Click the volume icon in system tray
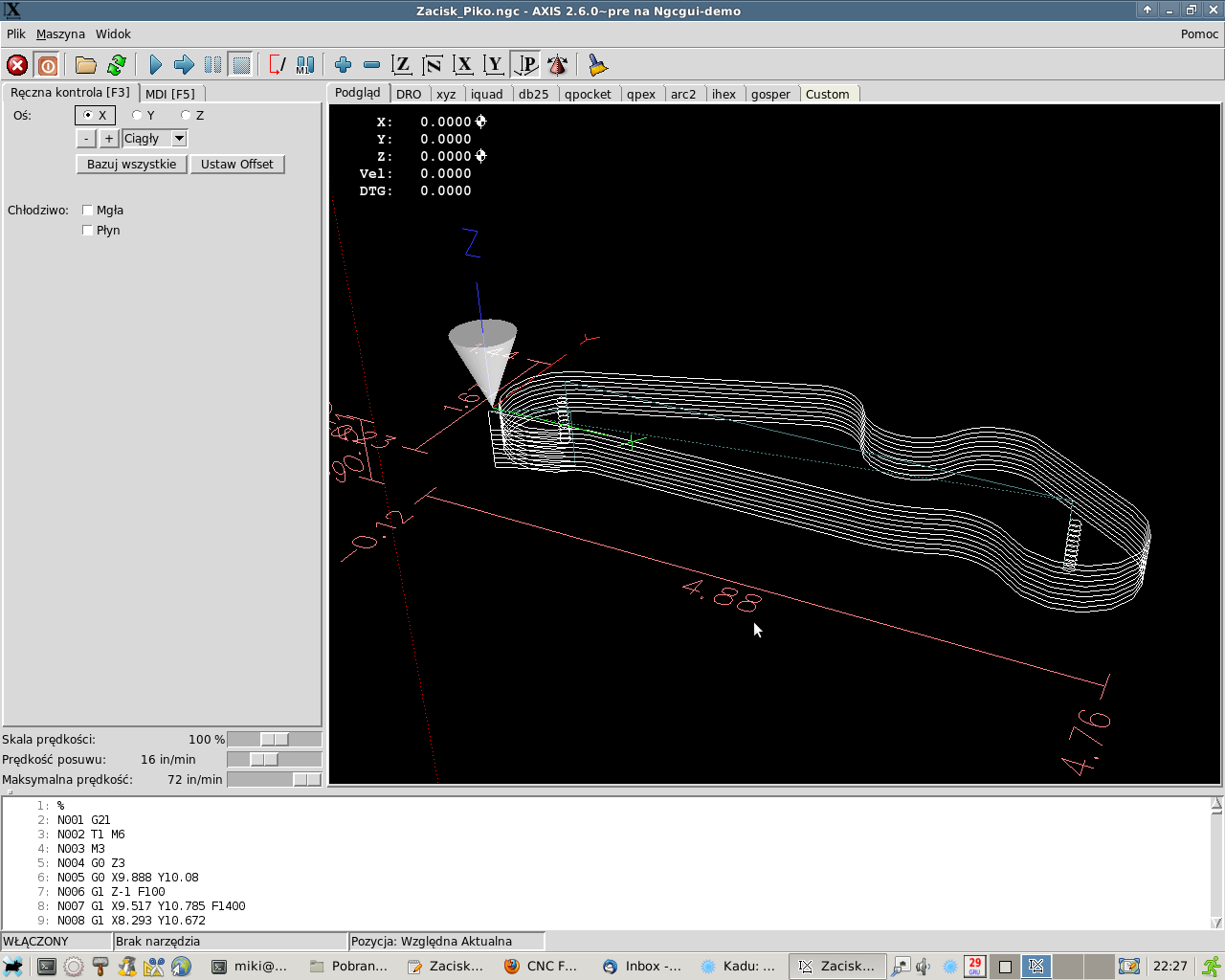The height and width of the screenshot is (980, 1225). 924,967
